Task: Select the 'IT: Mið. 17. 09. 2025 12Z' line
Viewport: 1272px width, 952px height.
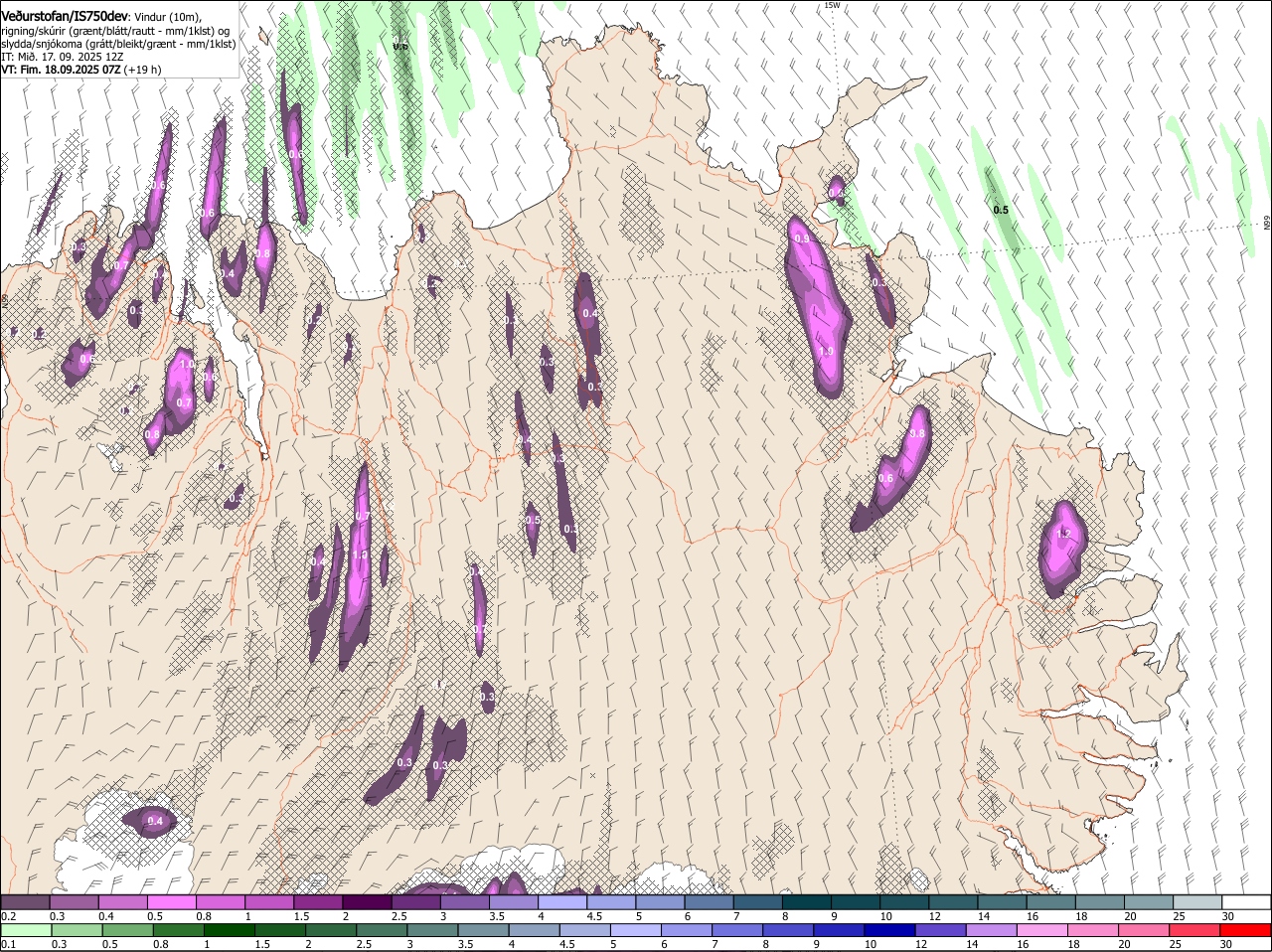Action: [x=63, y=57]
